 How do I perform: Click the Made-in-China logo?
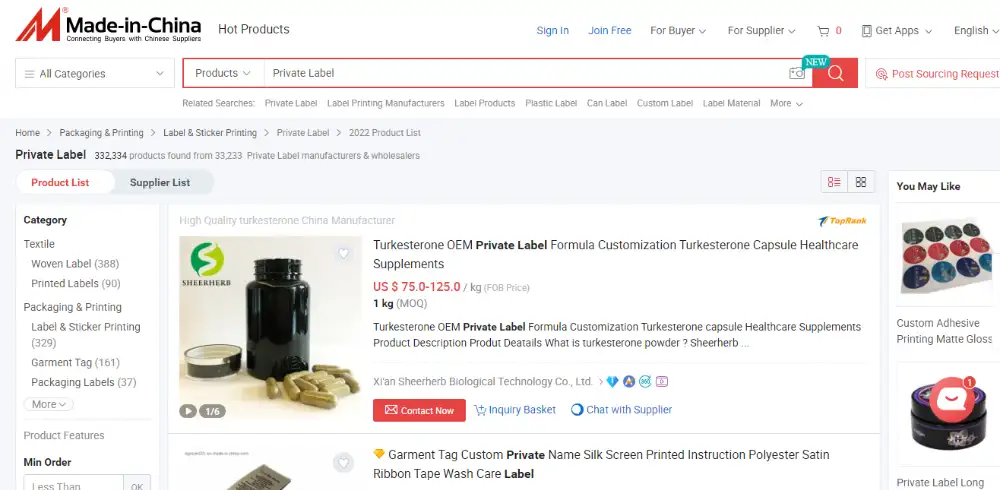[x=108, y=26]
